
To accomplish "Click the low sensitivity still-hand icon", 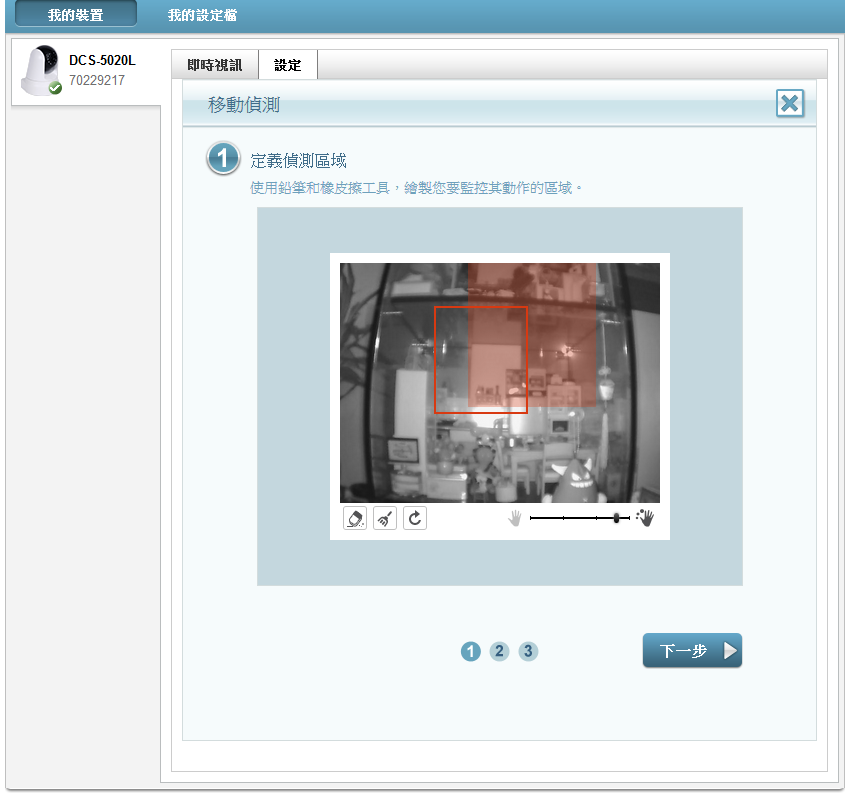I will [515, 518].
